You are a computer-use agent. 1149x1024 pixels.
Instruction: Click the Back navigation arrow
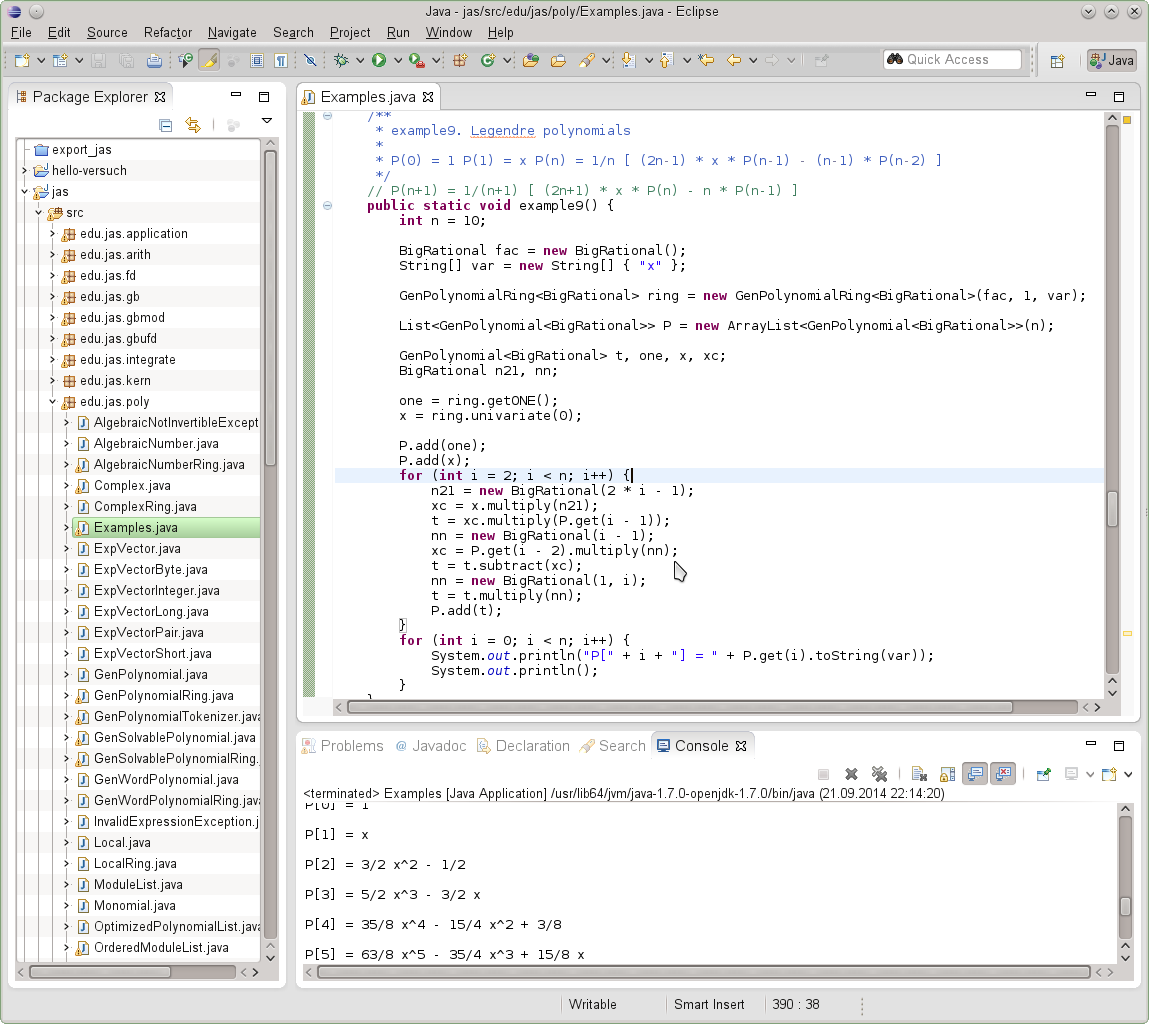coord(734,60)
